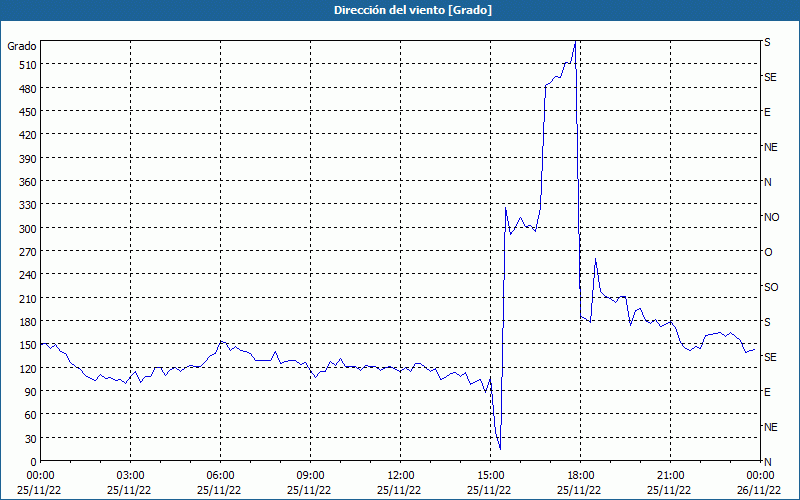Select the 180 value on the Grado axis
Screen dimensions: 800x500
point(29,322)
